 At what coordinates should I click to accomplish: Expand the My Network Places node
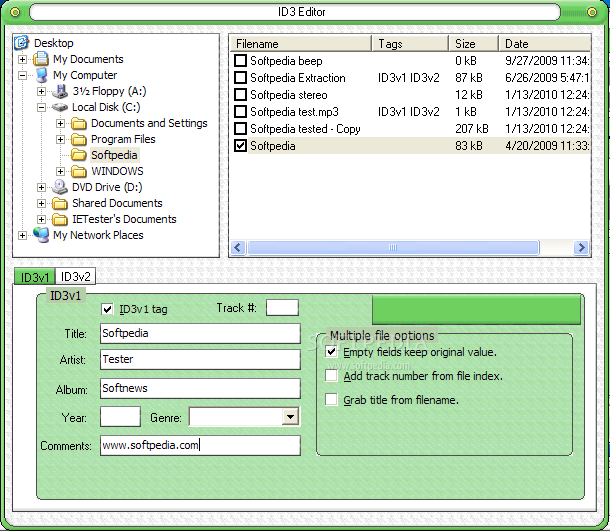23,235
